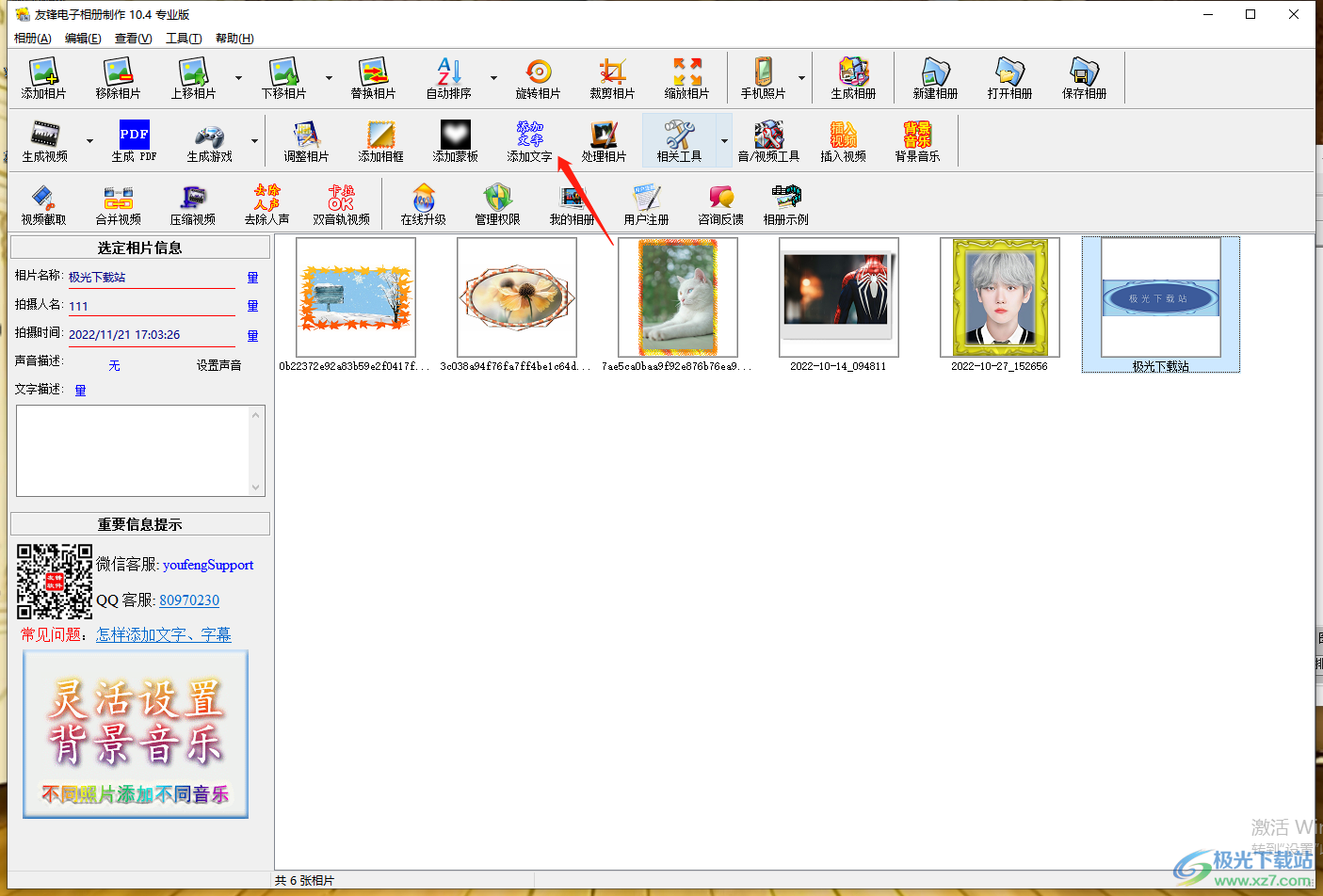Open the 怎样添加文字、字幕 help link
This screenshot has width=1323, height=896.
tap(164, 634)
